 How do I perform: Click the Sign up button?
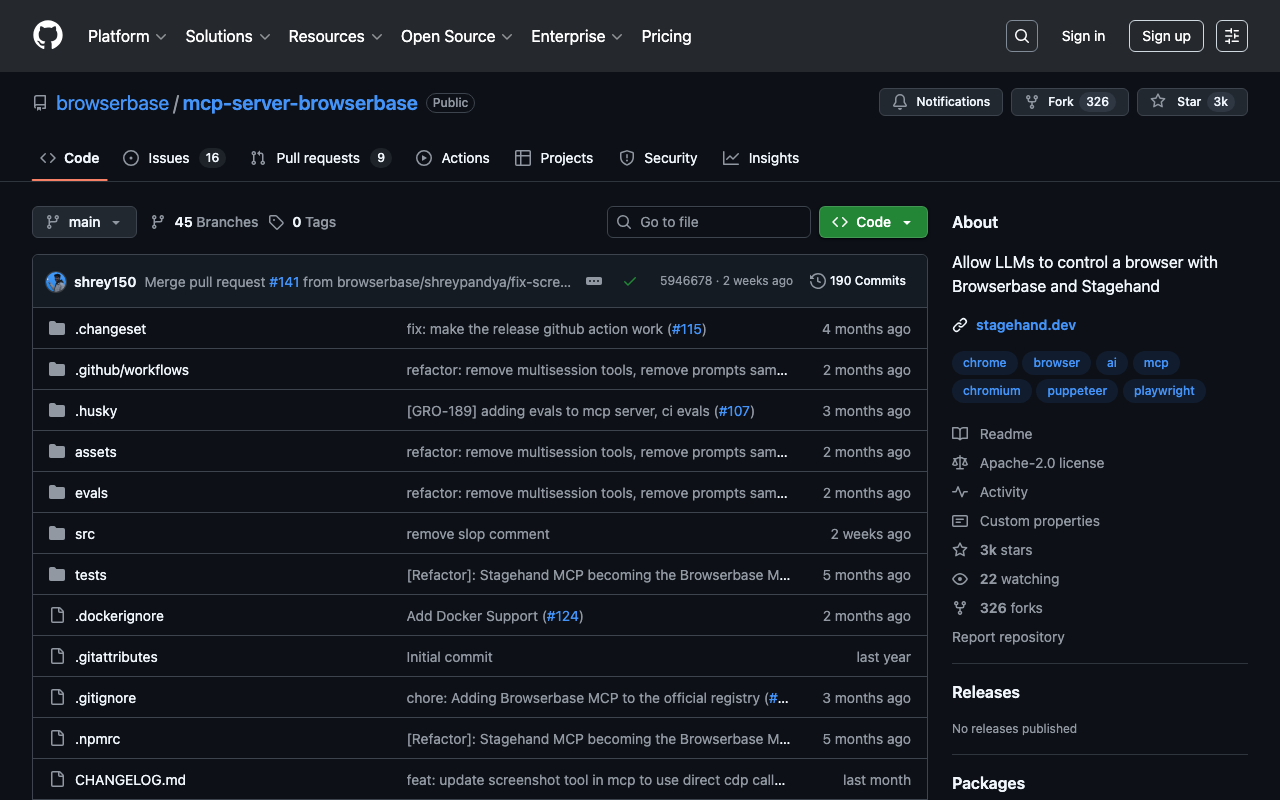point(1166,36)
